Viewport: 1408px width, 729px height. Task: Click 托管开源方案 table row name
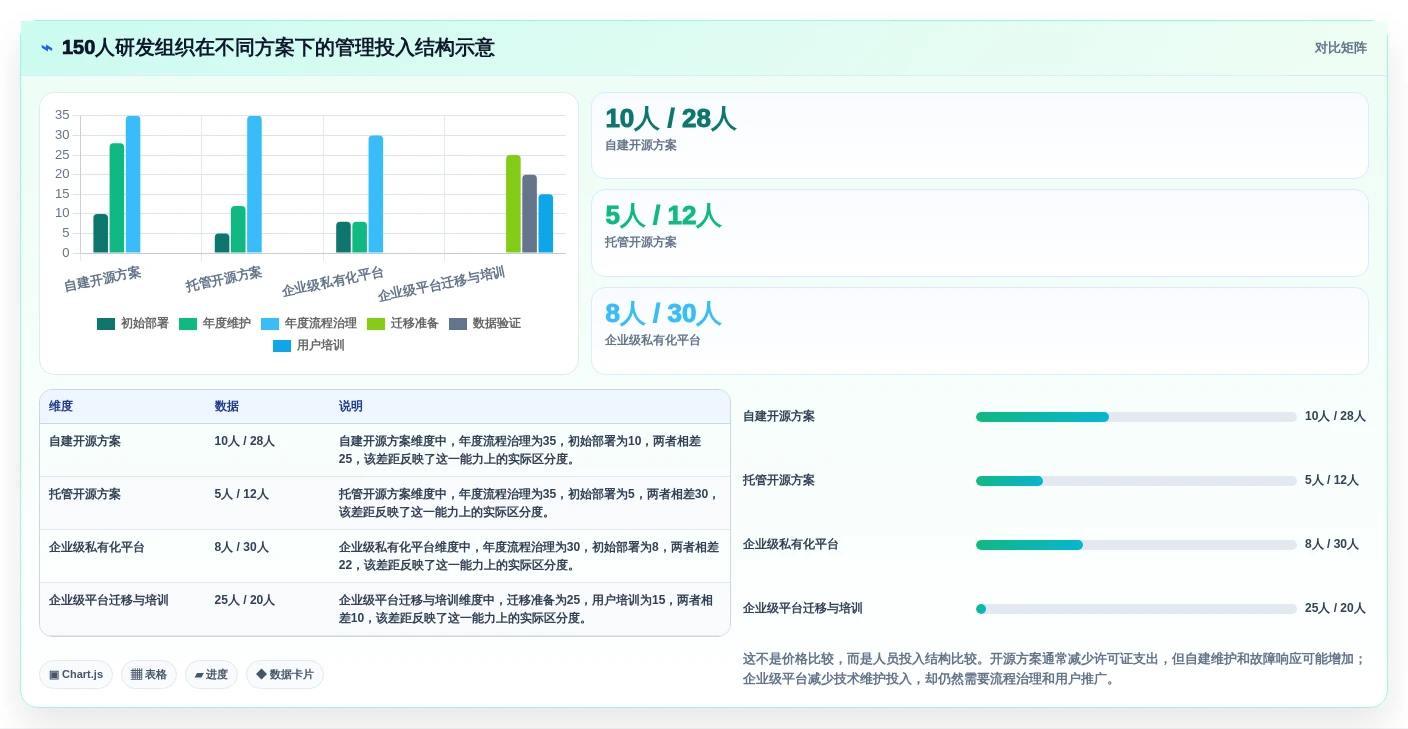pyautogui.click(x=85, y=494)
